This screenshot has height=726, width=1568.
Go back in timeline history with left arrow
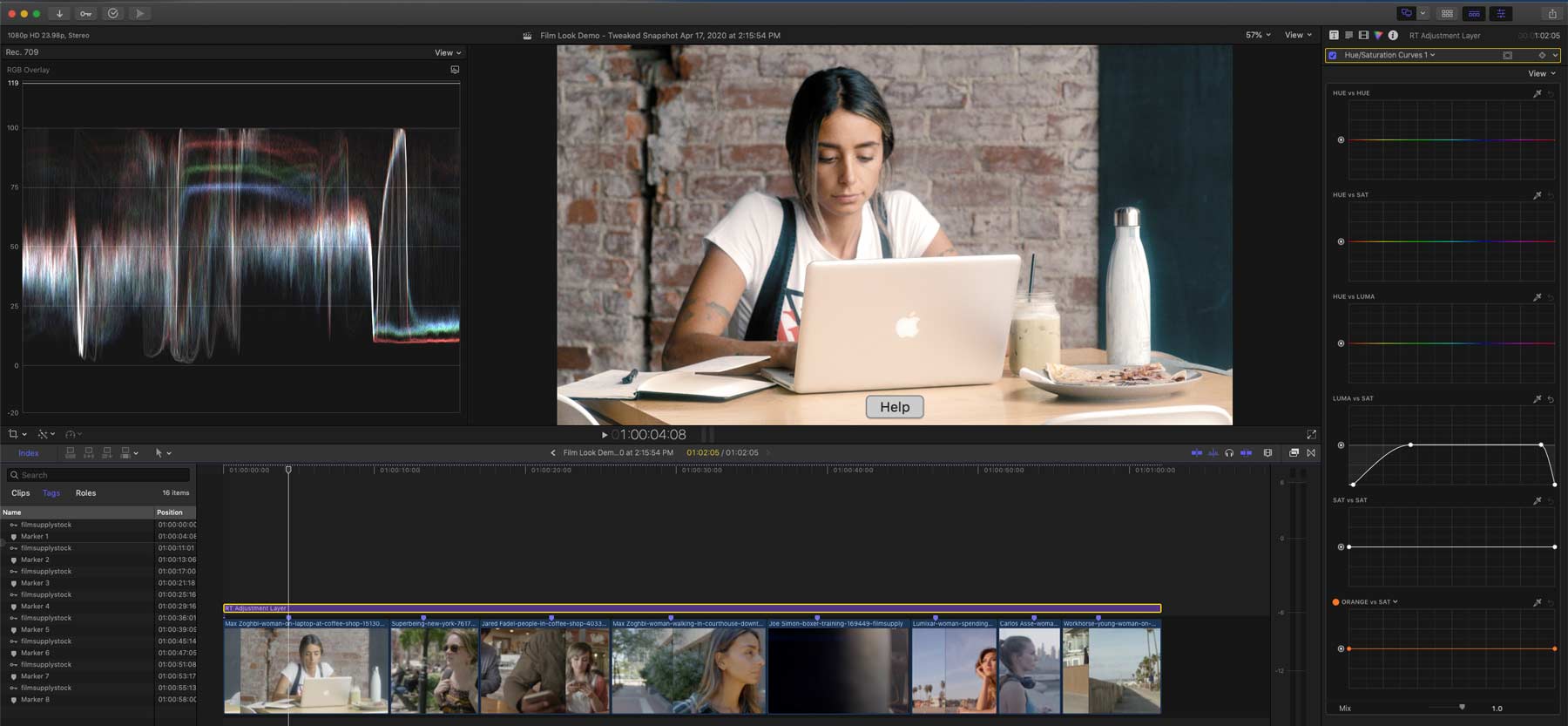pyautogui.click(x=553, y=453)
